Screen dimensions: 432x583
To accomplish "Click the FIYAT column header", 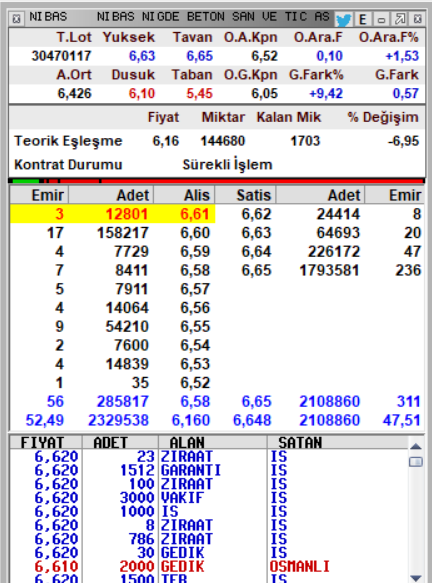I will 45,442.
